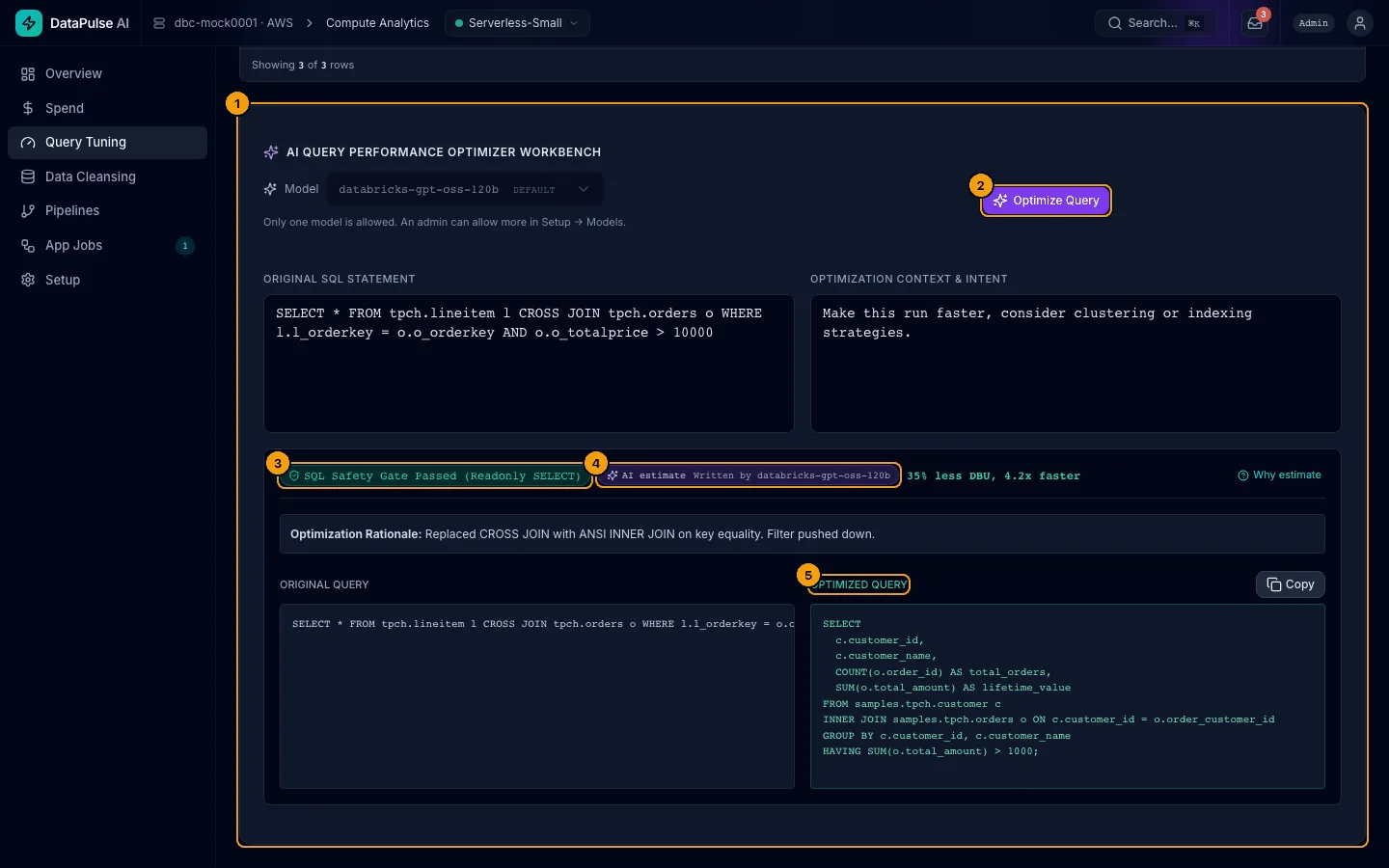Open the Spend section
This screenshot has width=1389, height=868.
click(107, 108)
